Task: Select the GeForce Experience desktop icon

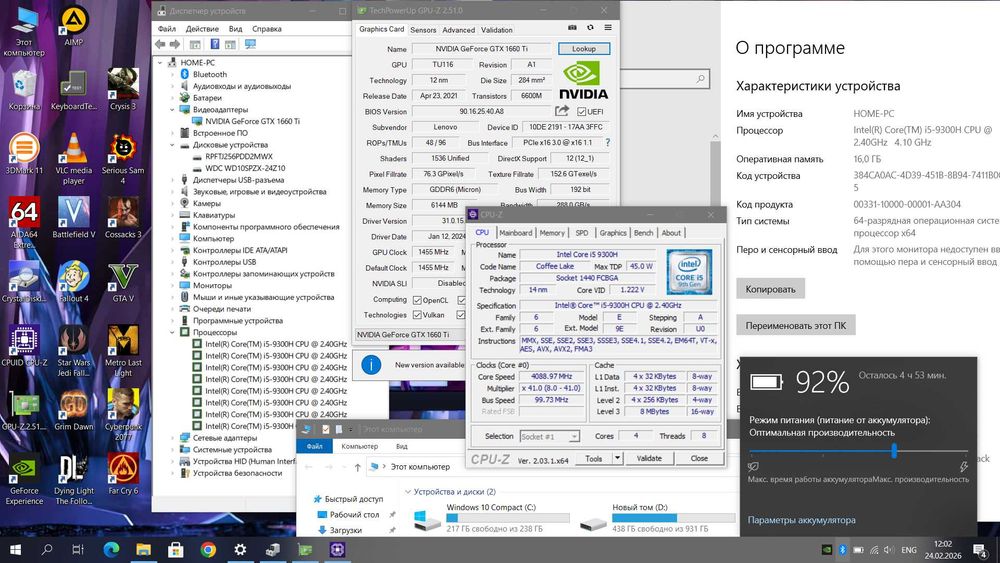Action: pos(24,479)
